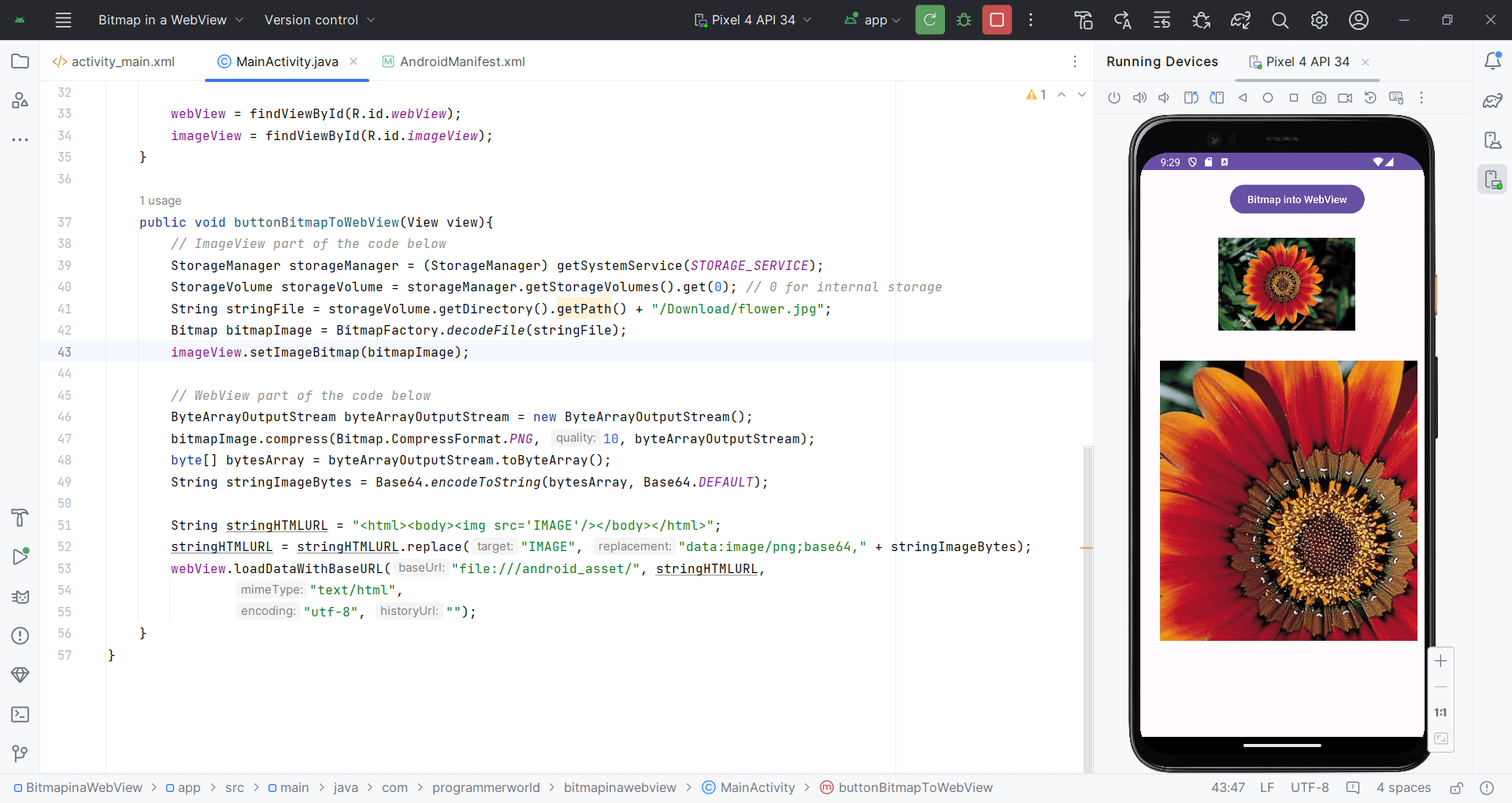Open the Terminal tool window
This screenshot has width=1512, height=803.
[x=20, y=714]
